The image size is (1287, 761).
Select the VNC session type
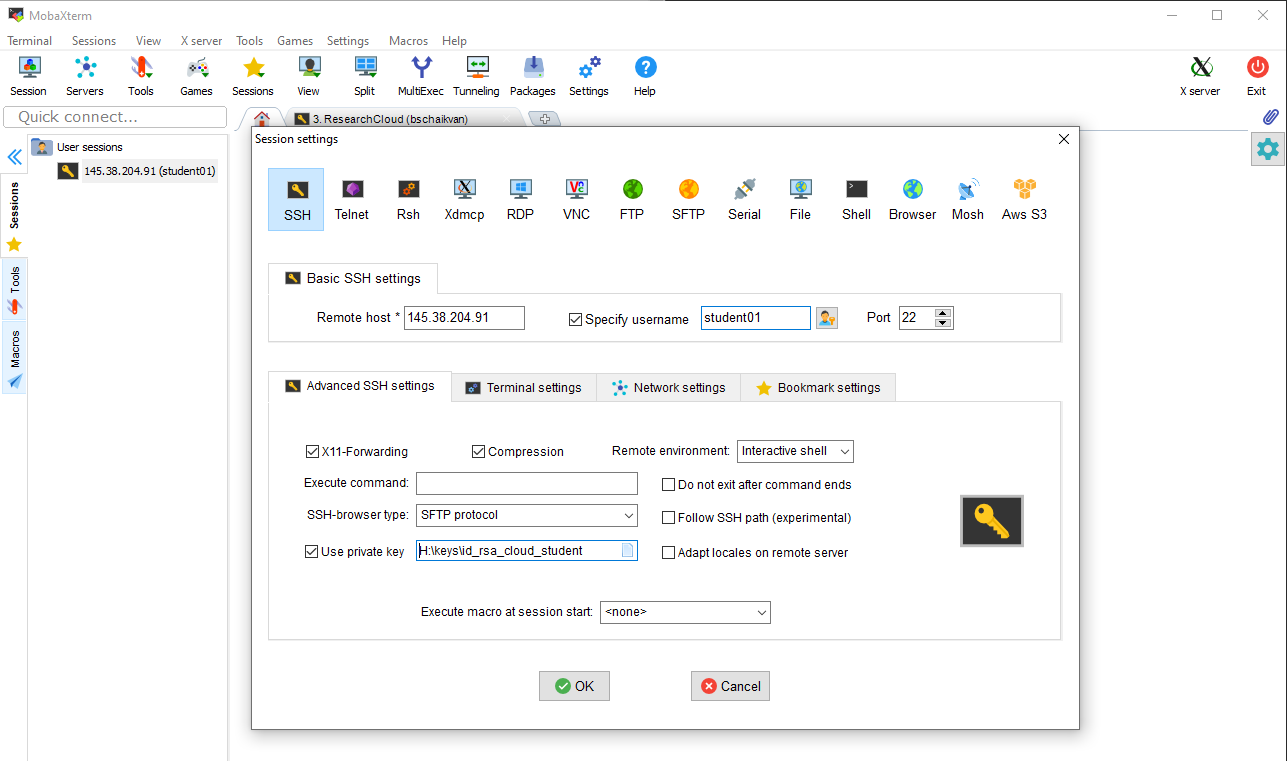pyautogui.click(x=576, y=199)
